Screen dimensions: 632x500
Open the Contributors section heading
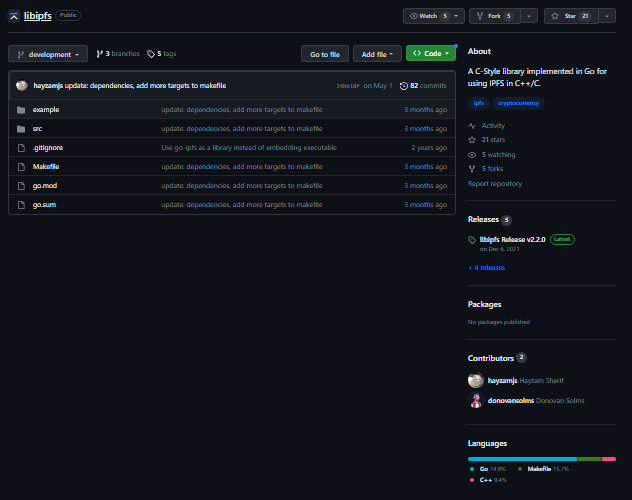tap(491, 358)
